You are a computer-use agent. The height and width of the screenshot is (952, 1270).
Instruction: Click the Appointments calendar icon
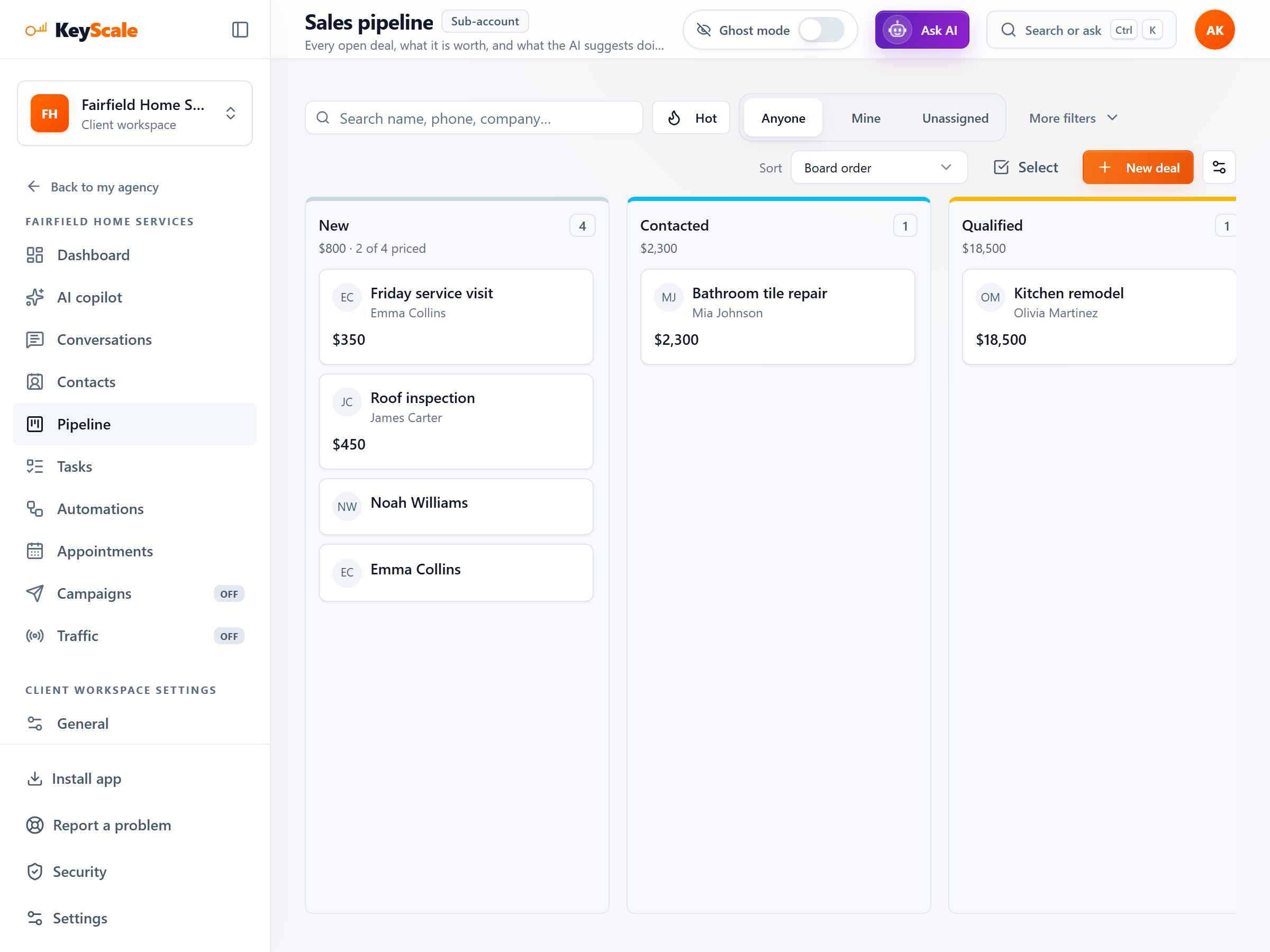(35, 552)
